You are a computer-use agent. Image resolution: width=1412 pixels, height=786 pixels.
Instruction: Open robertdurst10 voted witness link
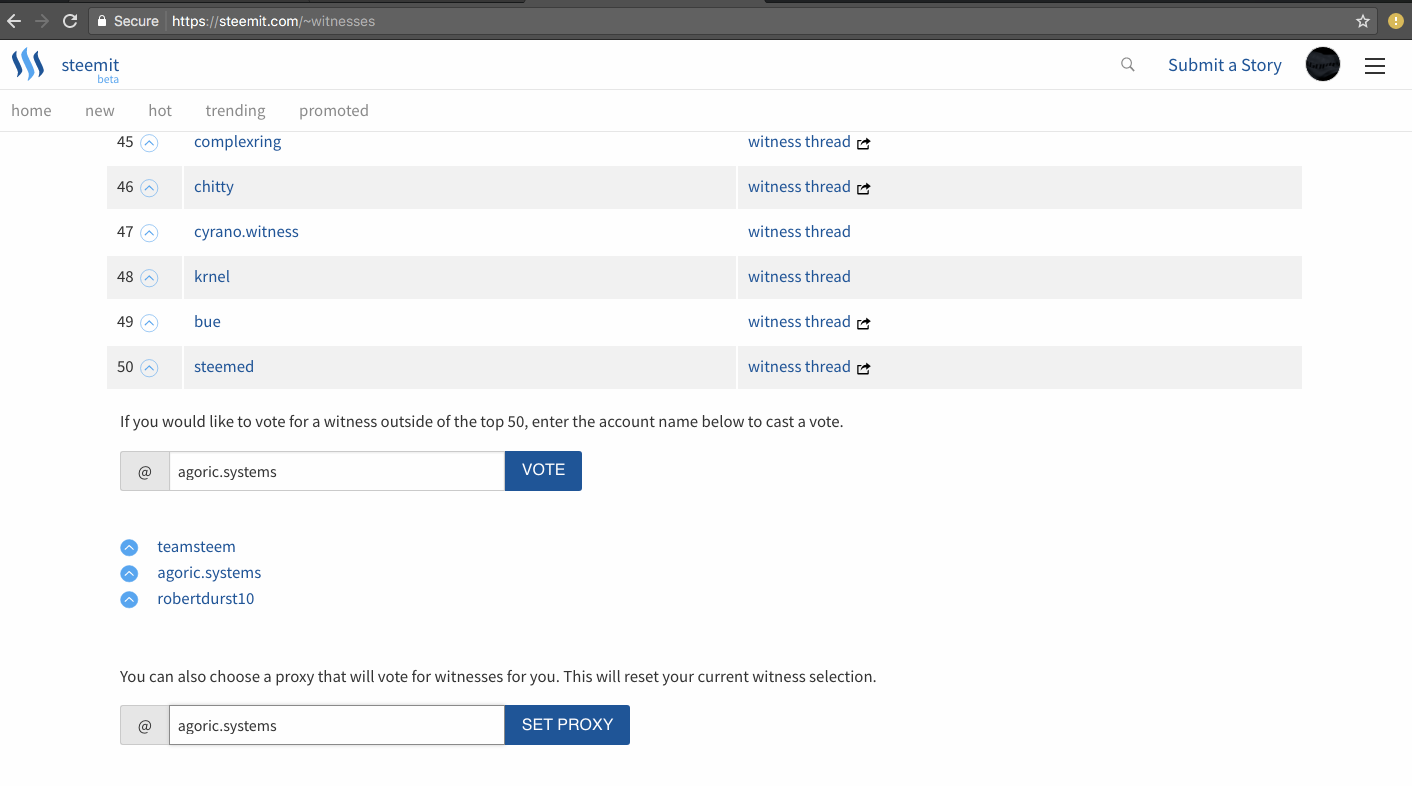(206, 598)
